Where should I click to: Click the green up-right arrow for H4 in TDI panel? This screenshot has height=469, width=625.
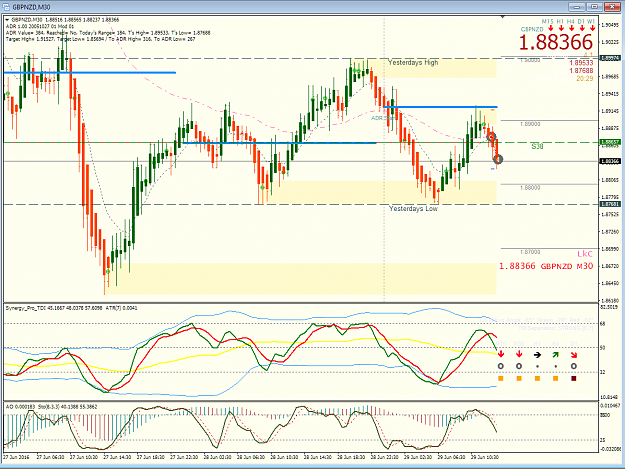tap(555, 354)
